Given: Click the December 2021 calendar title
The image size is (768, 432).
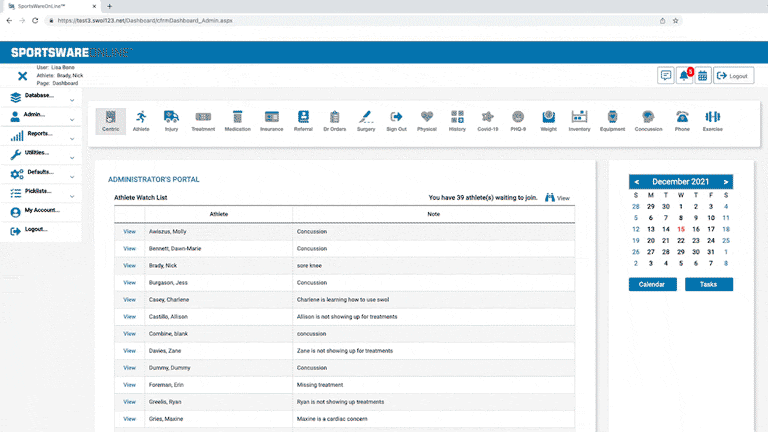Looking at the screenshot, I should (680, 182).
